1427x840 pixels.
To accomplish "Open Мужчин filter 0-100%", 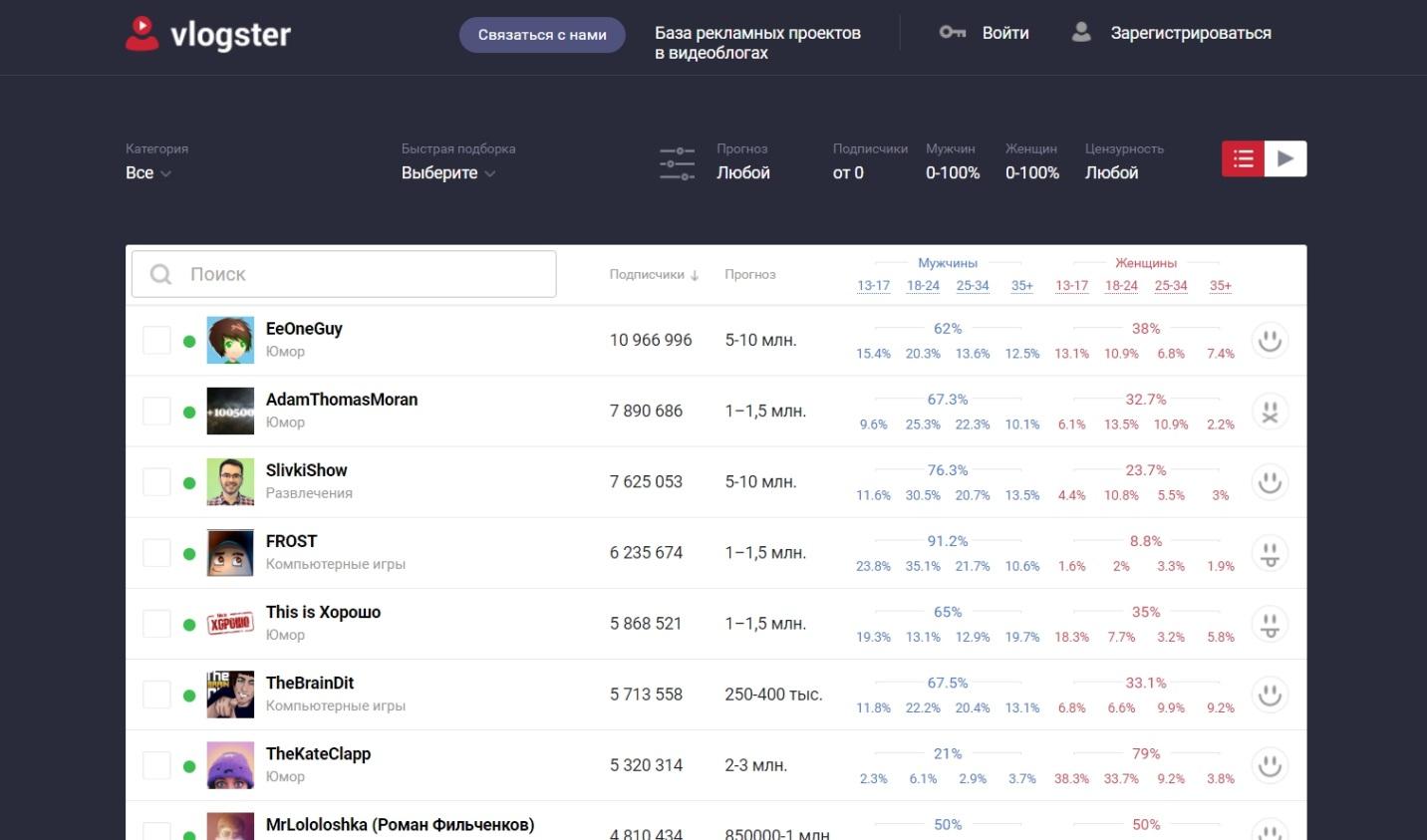I will click(953, 172).
